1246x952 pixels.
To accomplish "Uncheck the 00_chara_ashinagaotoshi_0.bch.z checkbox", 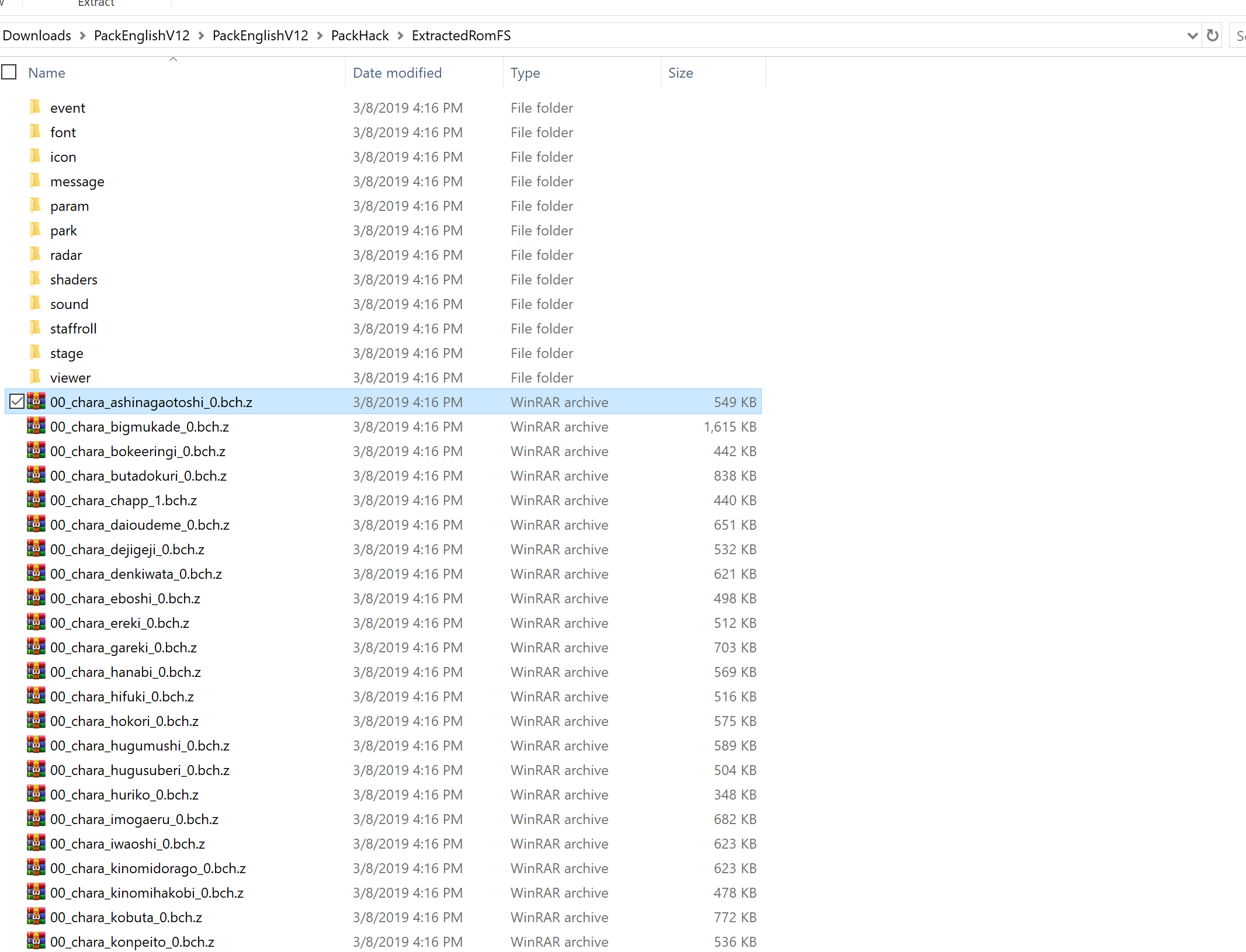I will 17,402.
